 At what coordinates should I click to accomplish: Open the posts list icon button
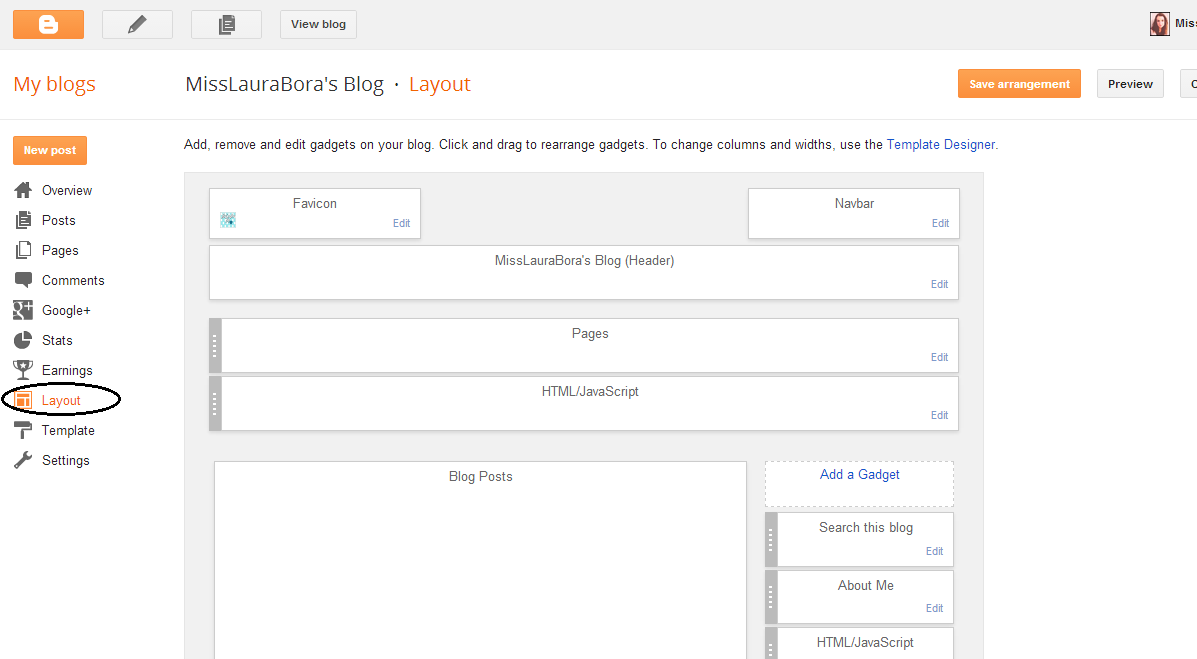(x=227, y=24)
